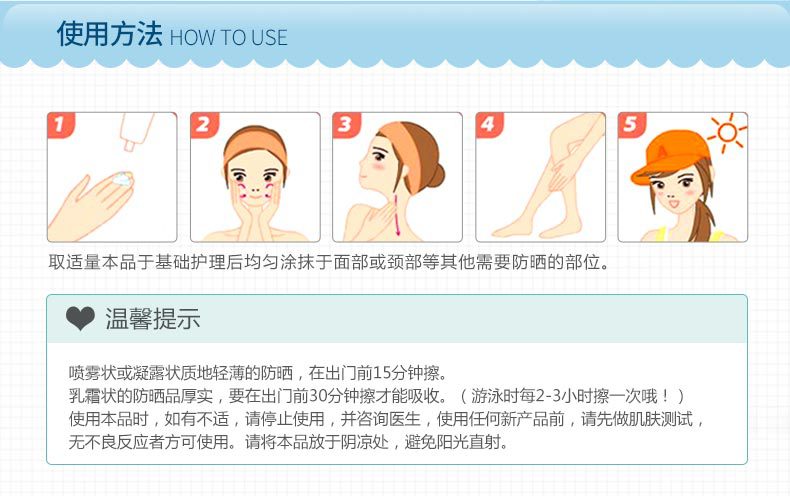
Task: Click the red number 3 badge
Action: pyautogui.click(x=346, y=125)
